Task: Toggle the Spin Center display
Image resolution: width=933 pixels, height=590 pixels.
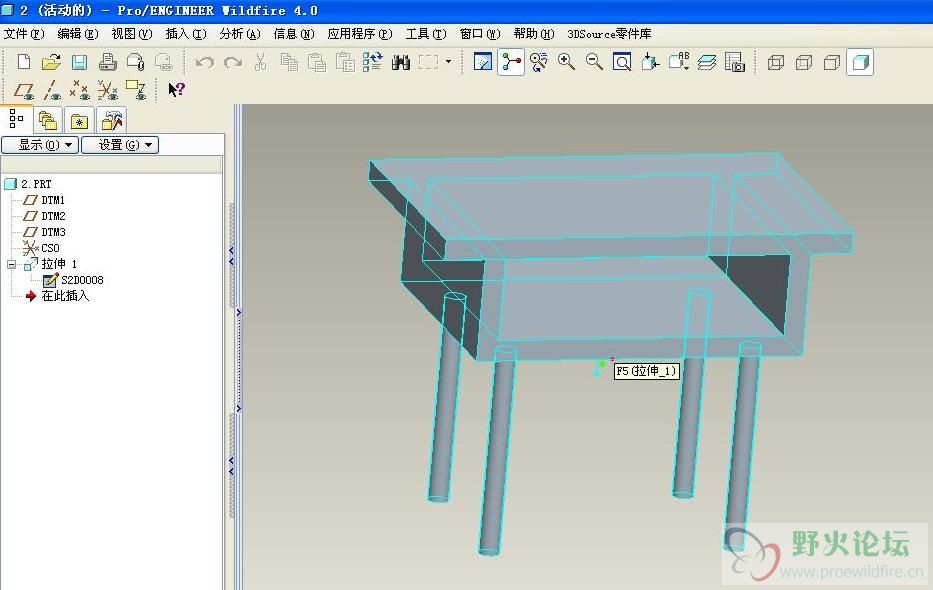Action: pyautogui.click(x=511, y=62)
